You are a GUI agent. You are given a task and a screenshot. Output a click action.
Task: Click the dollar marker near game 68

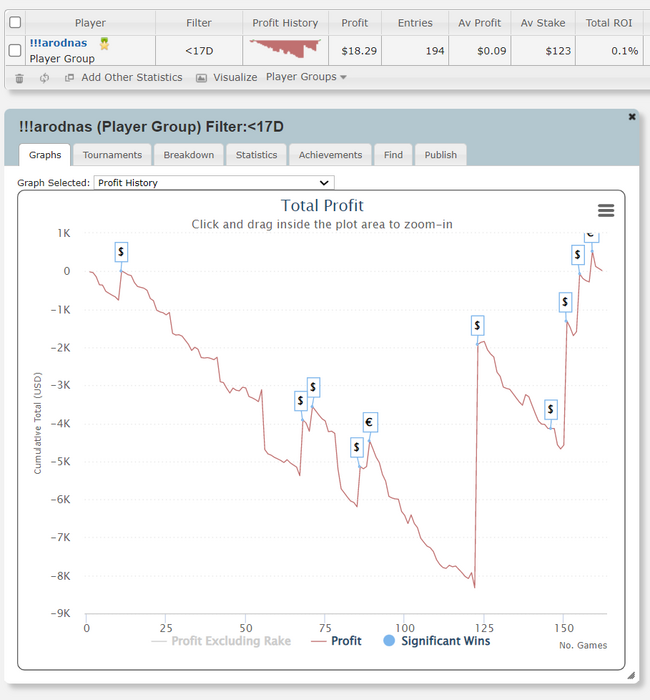[x=300, y=400]
